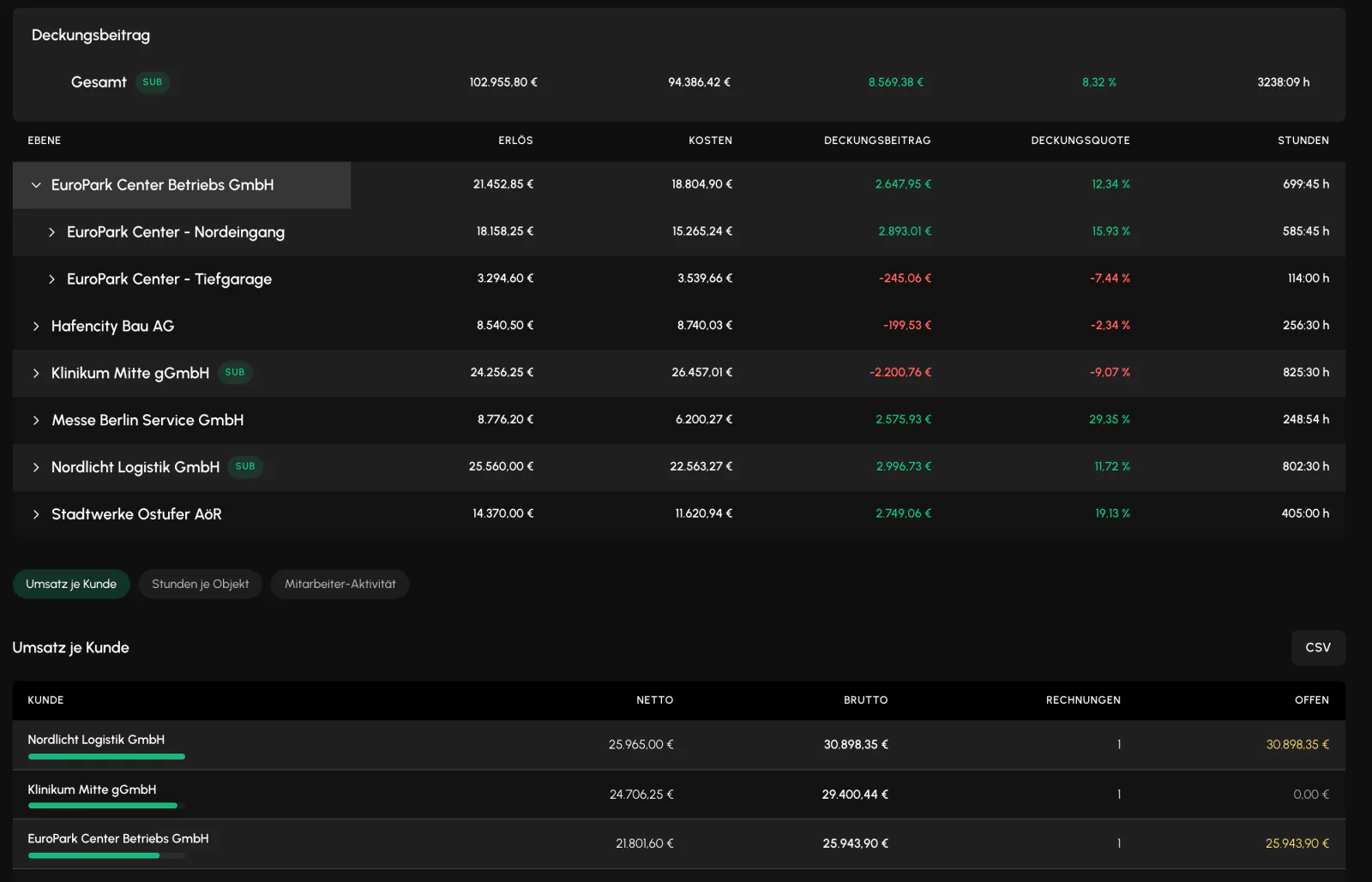Select Klinikum Mitte gGmbH tree label

pyautogui.click(x=130, y=374)
